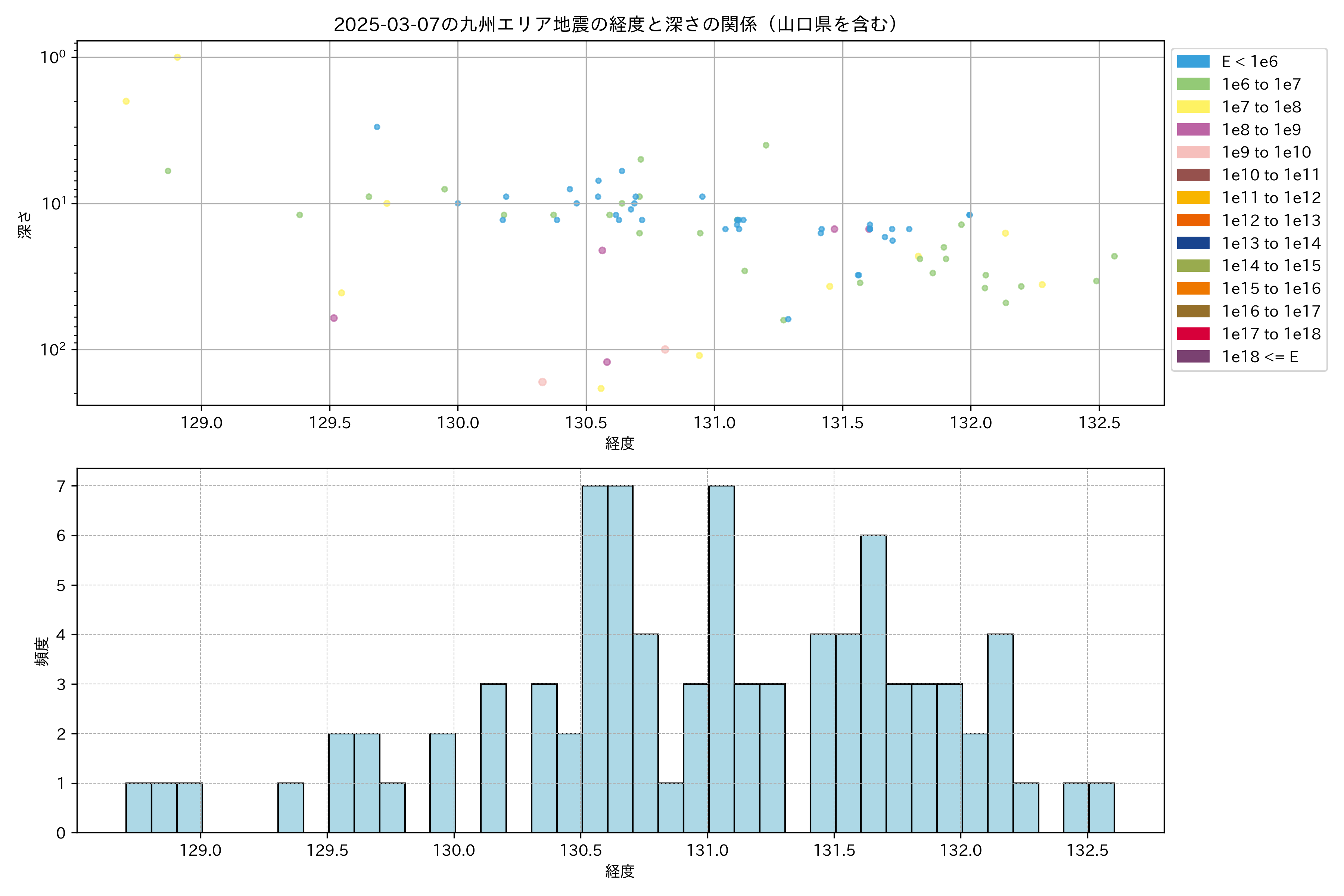This screenshot has width=1344, height=896.
Task: Click the 頻度 y-axis label
Action: [42, 651]
